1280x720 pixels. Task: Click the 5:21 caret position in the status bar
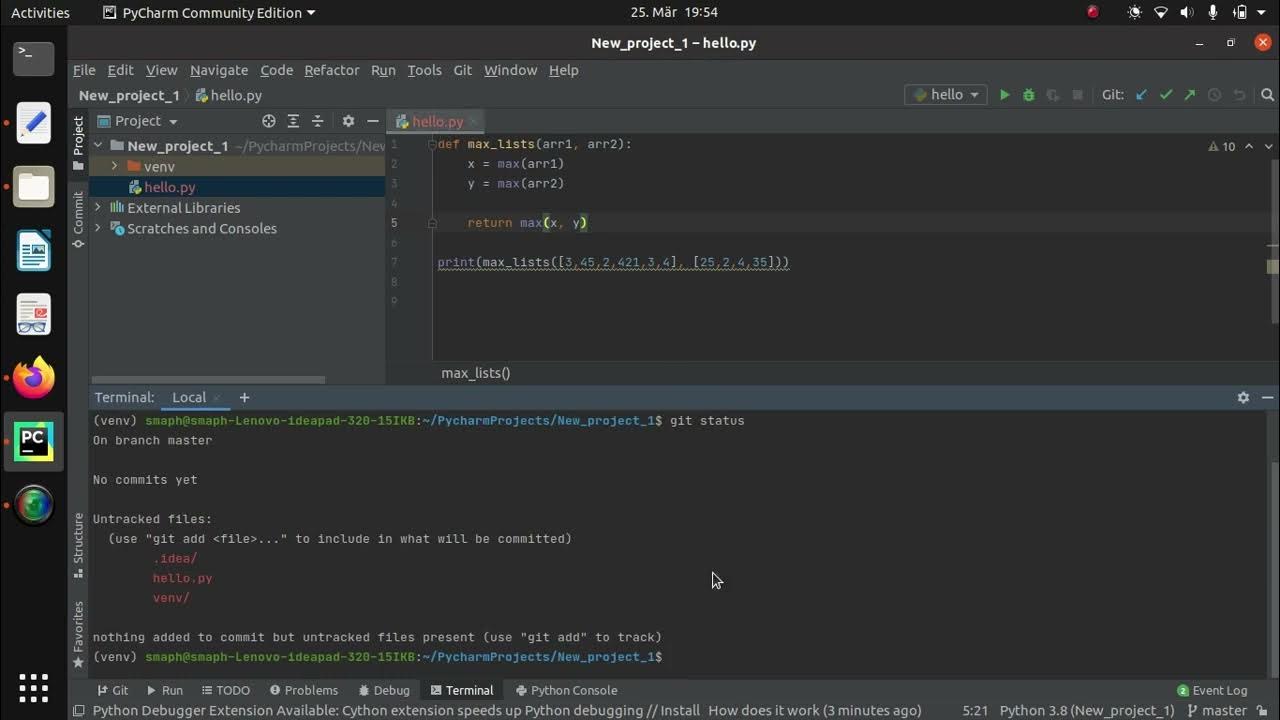(975, 710)
